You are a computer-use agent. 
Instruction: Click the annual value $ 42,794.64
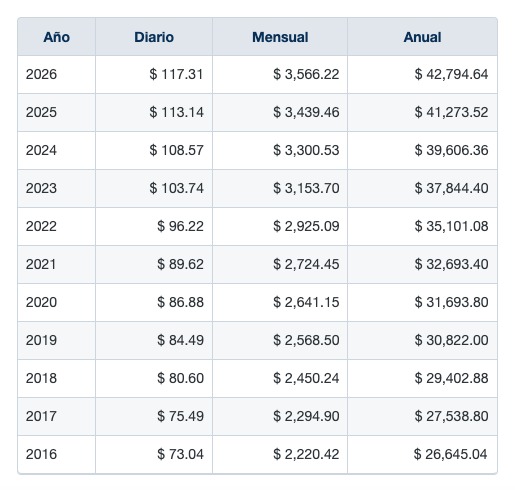click(451, 74)
